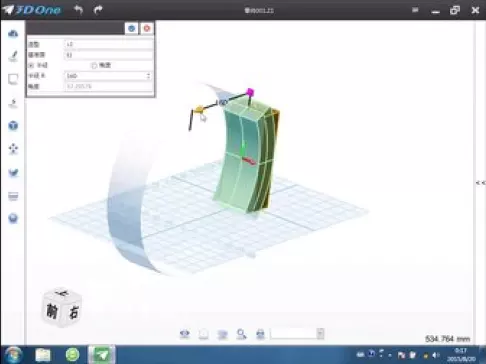Open basic primitives tool in left toolbar
486x364 pixels.
[13, 33]
